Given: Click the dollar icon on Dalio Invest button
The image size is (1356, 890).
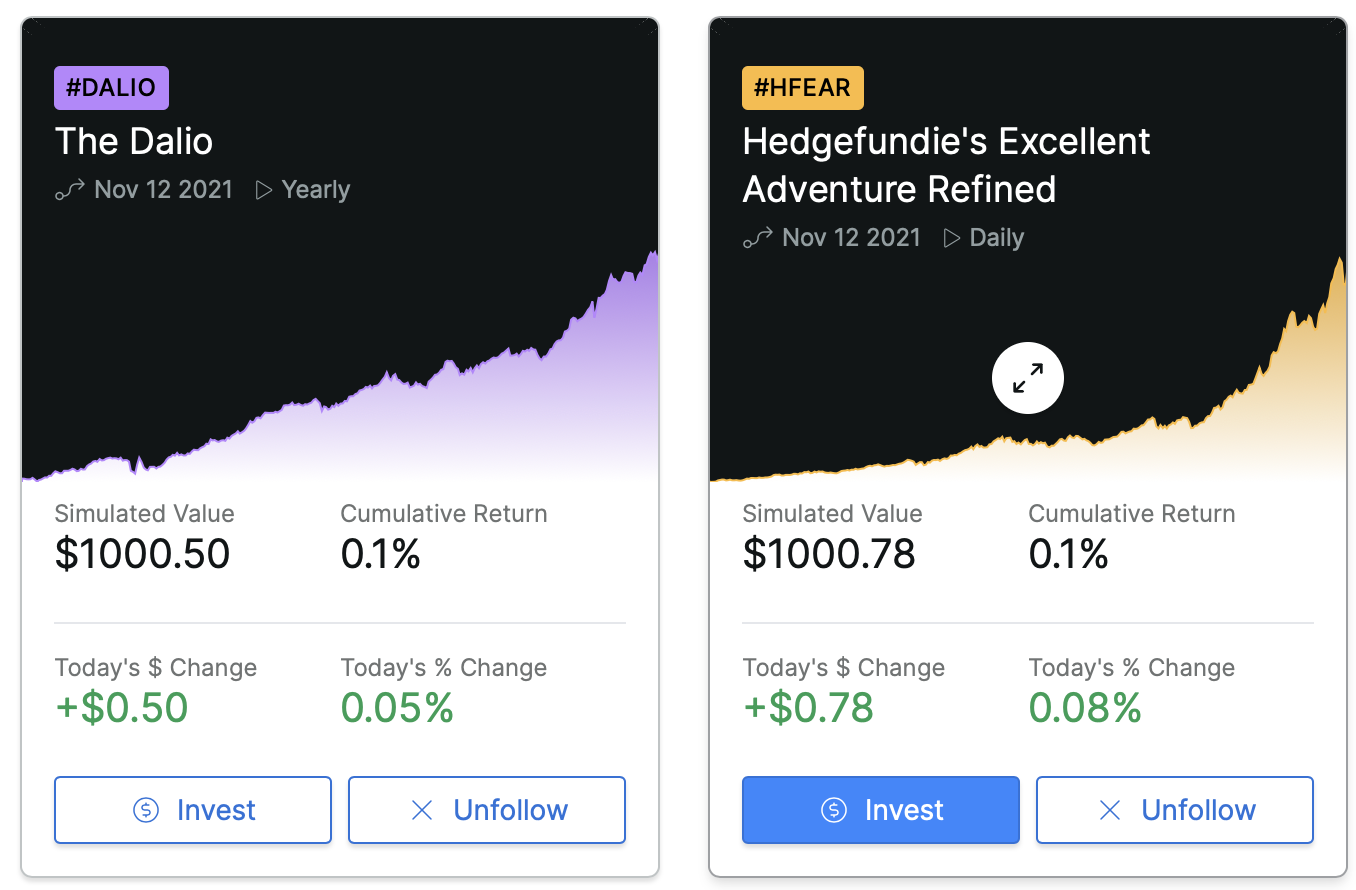Looking at the screenshot, I should 146,810.
